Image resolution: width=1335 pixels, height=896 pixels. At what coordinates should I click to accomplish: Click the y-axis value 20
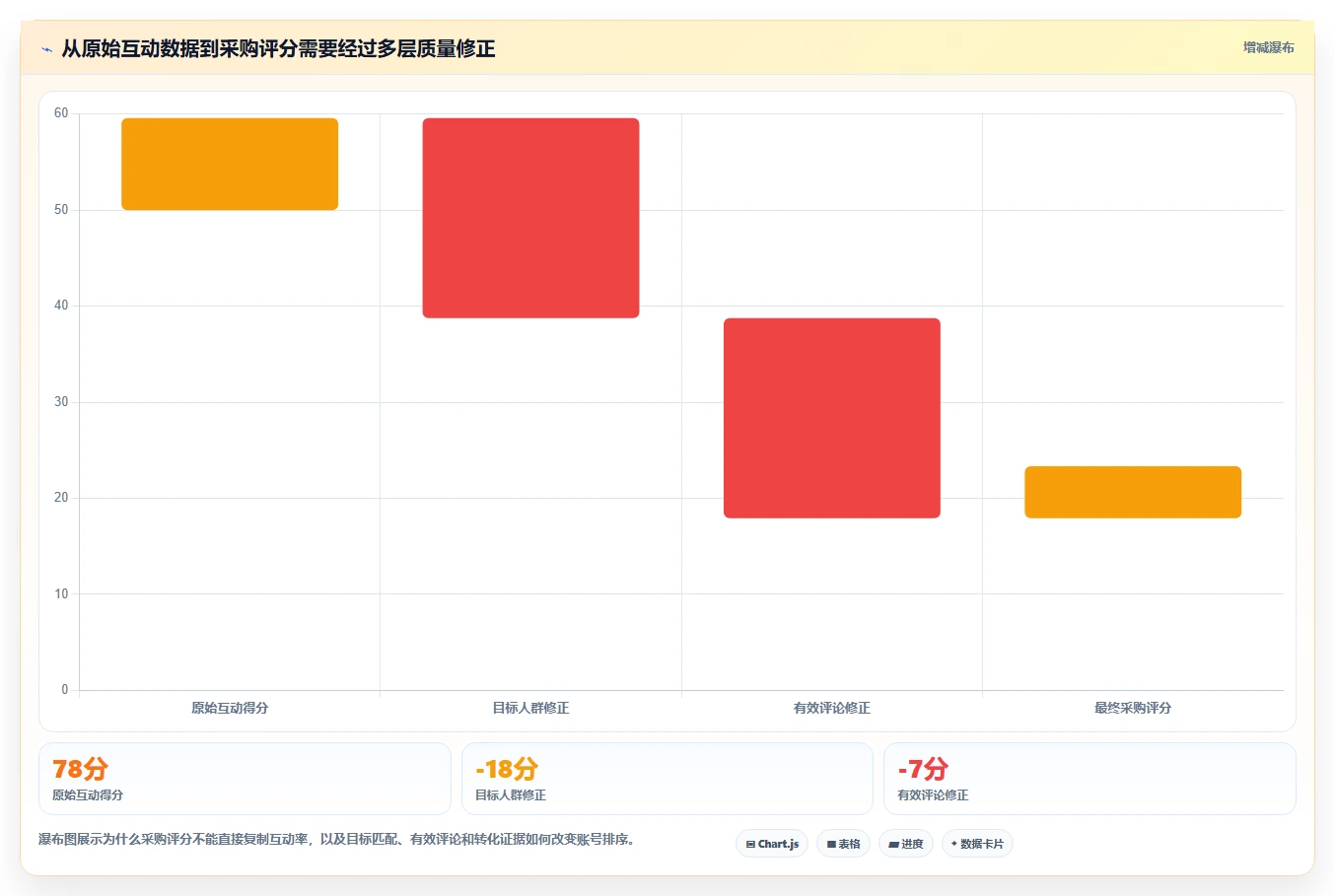tap(61, 498)
